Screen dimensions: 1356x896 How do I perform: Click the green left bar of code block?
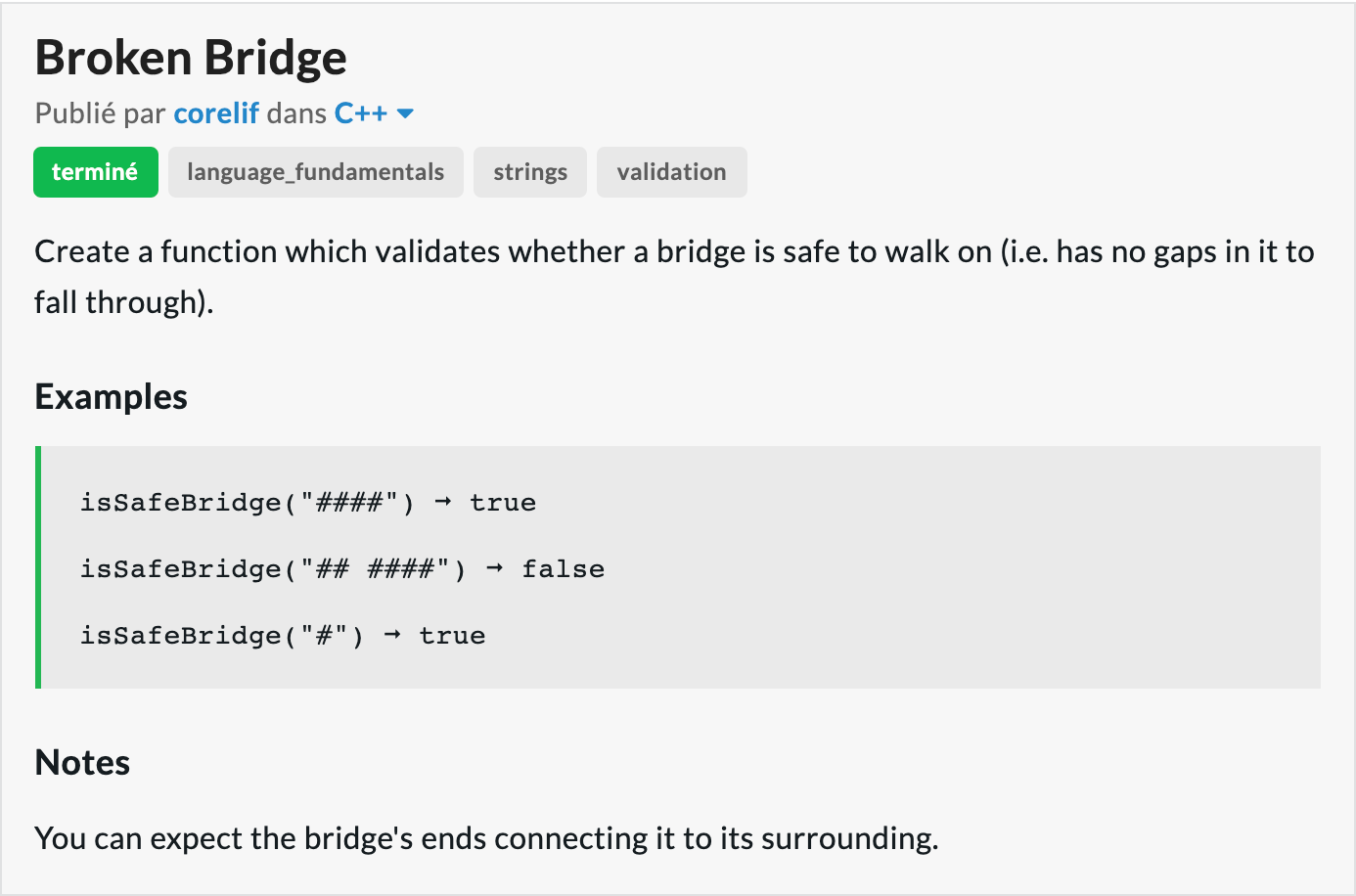tap(38, 567)
